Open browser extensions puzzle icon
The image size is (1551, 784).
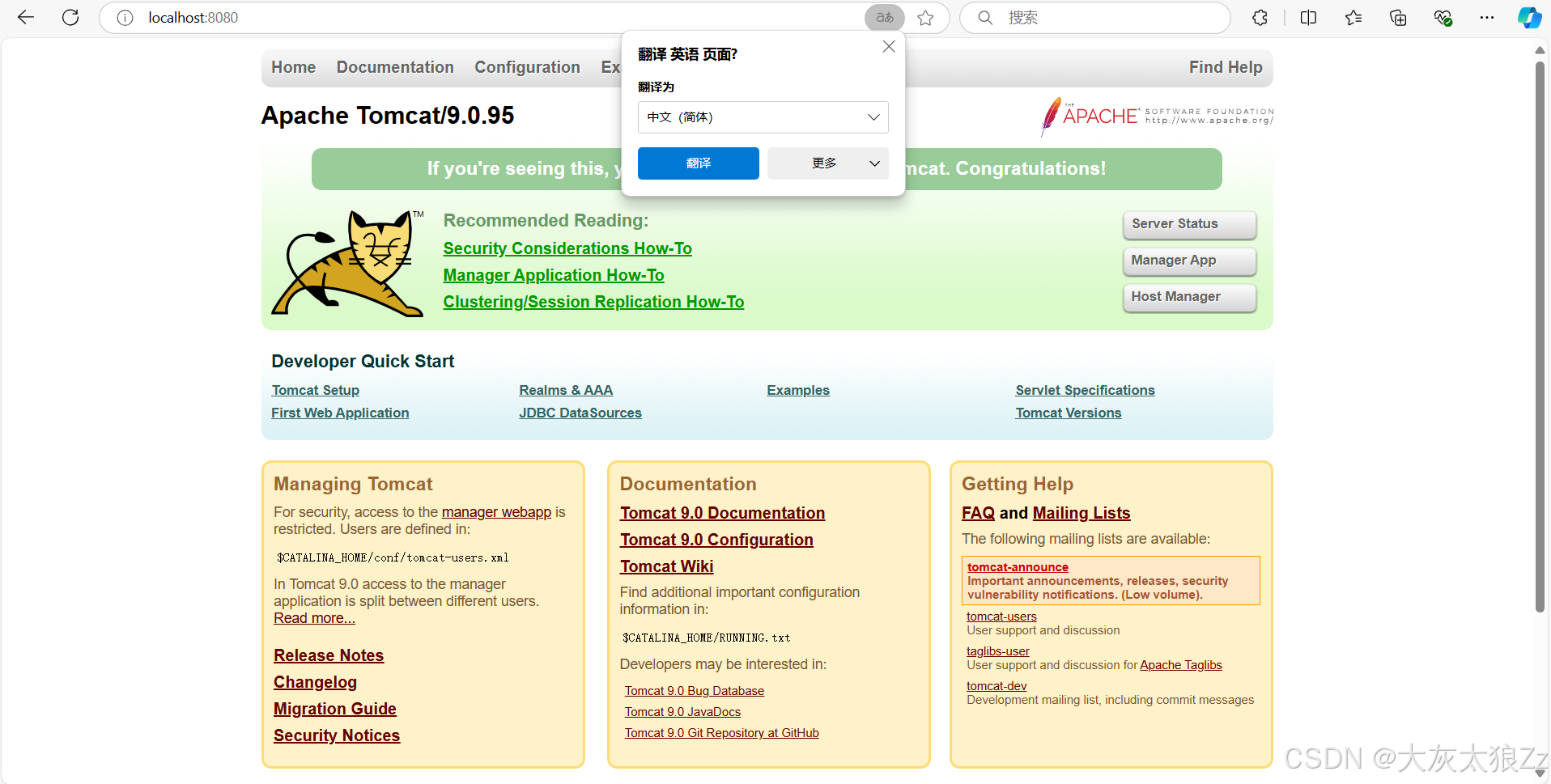click(x=1260, y=18)
